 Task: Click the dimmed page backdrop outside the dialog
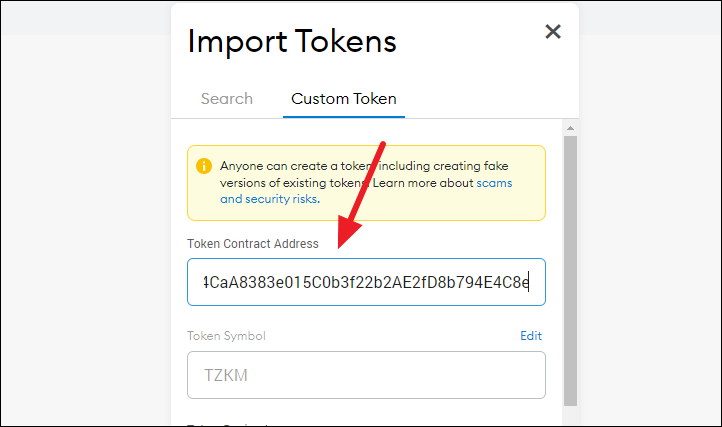pos(85,230)
